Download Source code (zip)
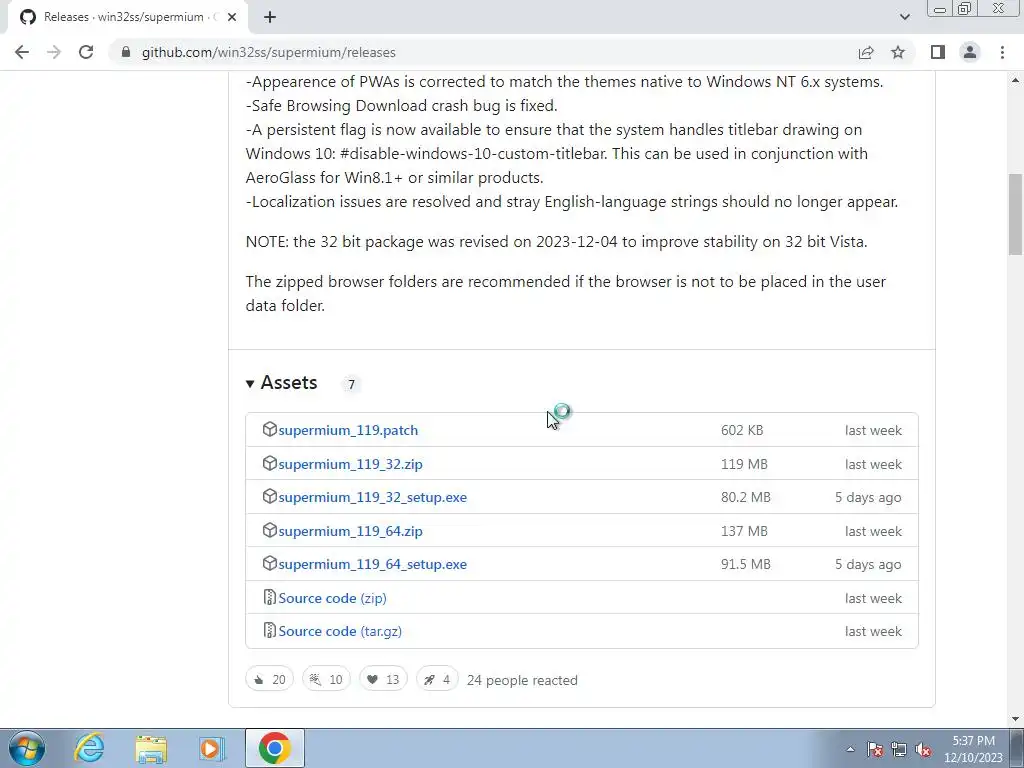 332,598
